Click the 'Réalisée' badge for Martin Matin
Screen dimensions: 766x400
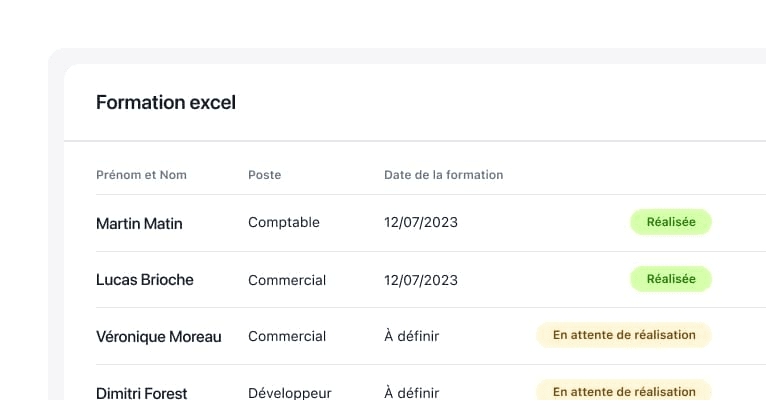pos(671,222)
